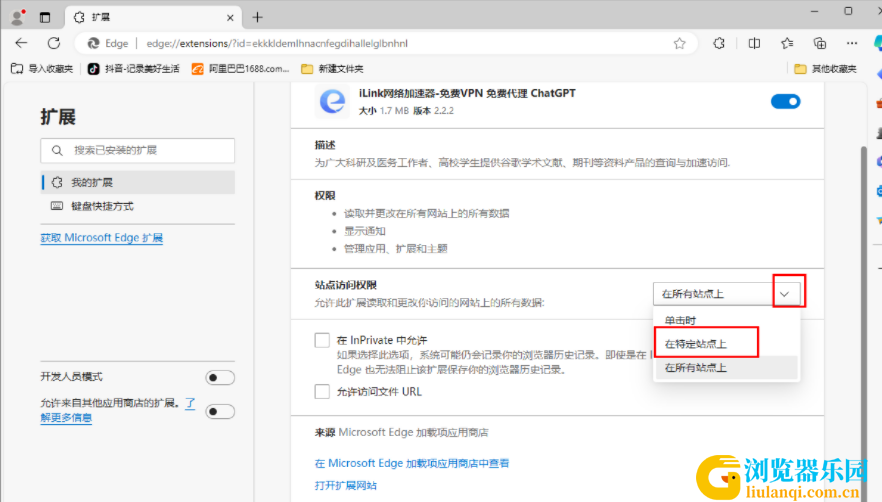Viewport: 882px width, 502px height.
Task: Toggle split screen view icon
Action: coord(754,43)
